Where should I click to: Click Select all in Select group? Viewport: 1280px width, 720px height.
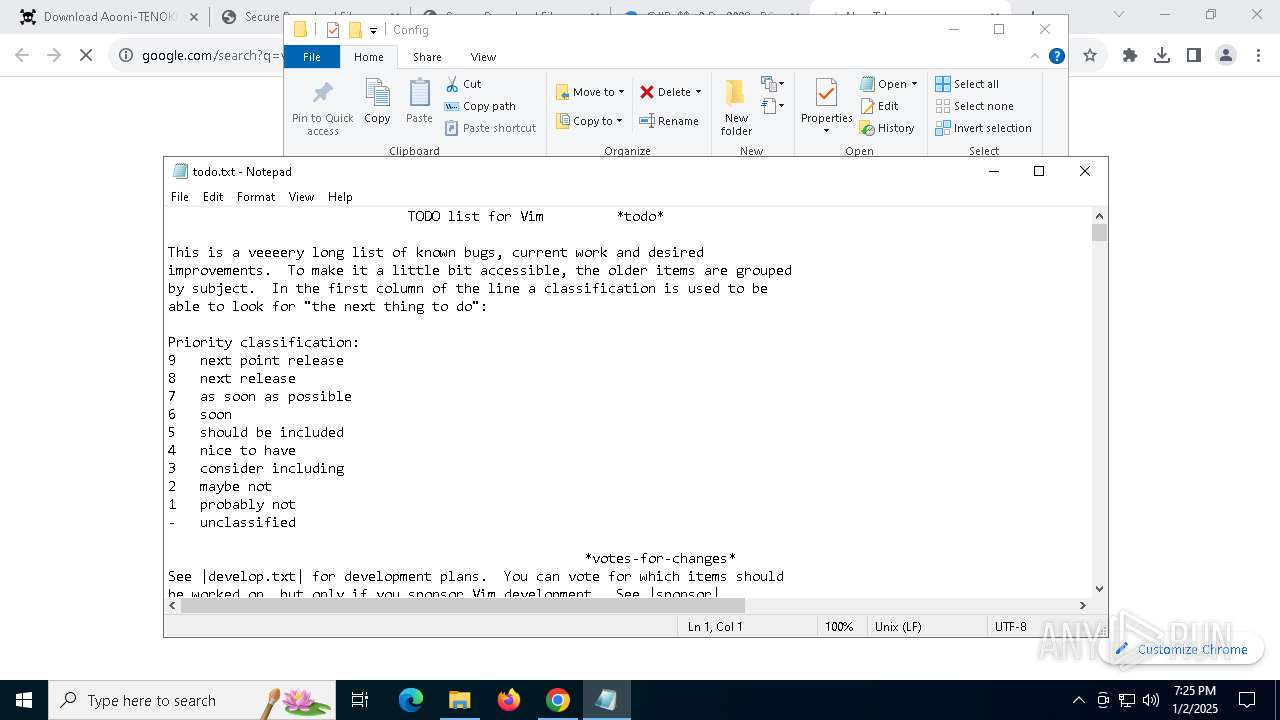[967, 84]
